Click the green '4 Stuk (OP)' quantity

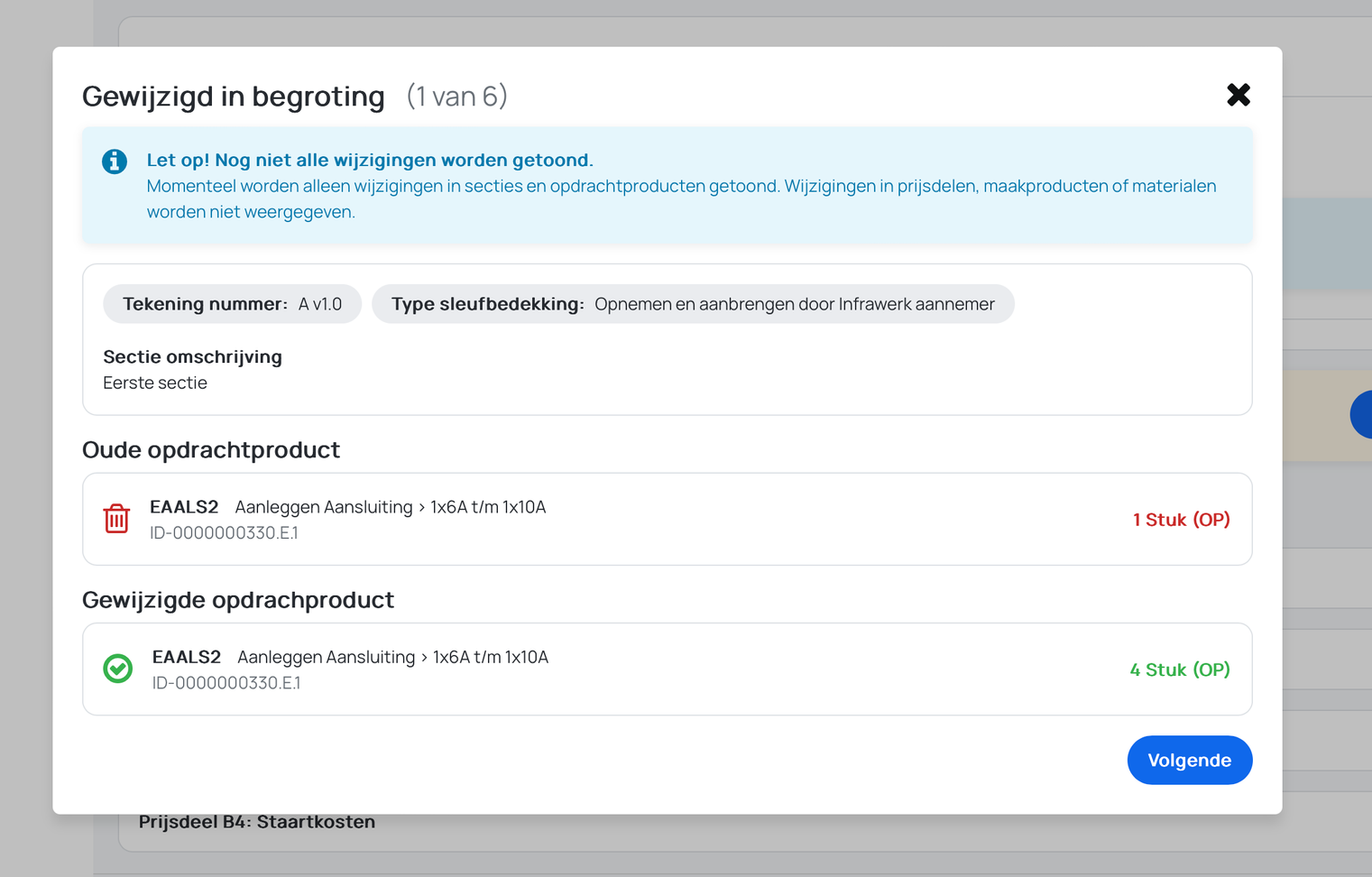(1180, 669)
